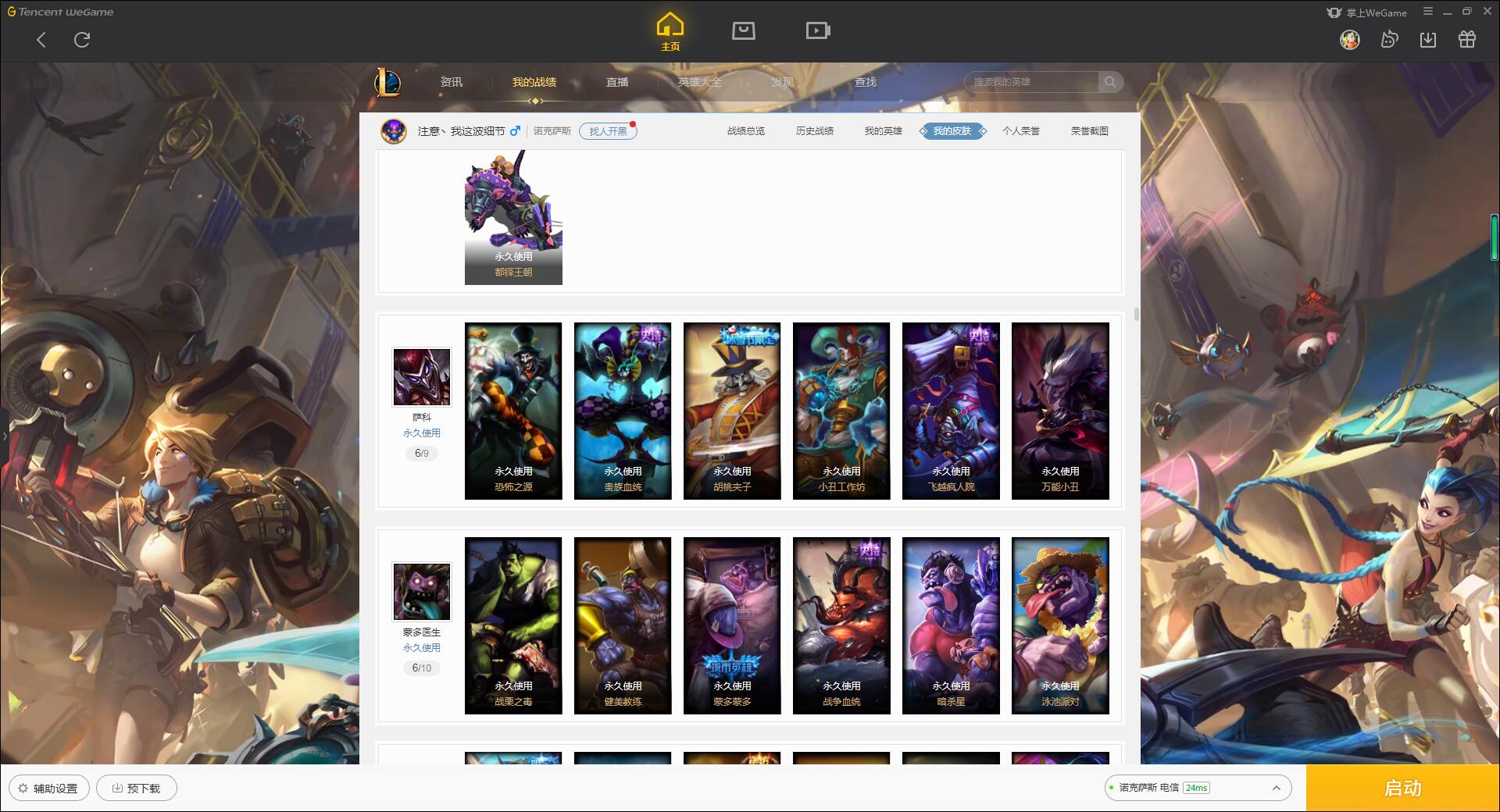Open the 暗杀星 skin thumbnail
The height and width of the screenshot is (812, 1500).
click(951, 625)
